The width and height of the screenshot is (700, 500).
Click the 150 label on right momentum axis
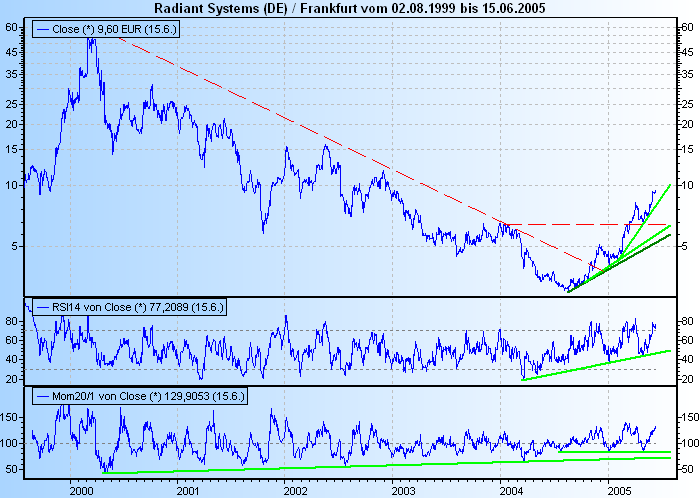click(690, 417)
